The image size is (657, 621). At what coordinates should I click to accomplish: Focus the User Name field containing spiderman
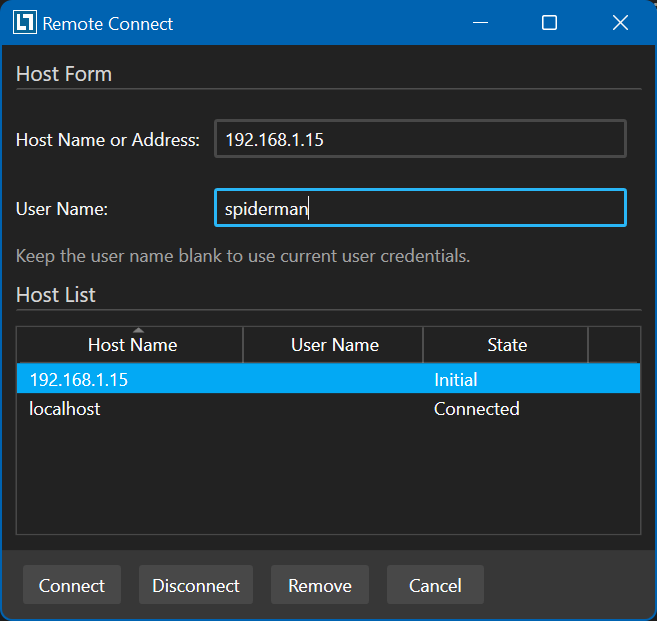pos(420,208)
